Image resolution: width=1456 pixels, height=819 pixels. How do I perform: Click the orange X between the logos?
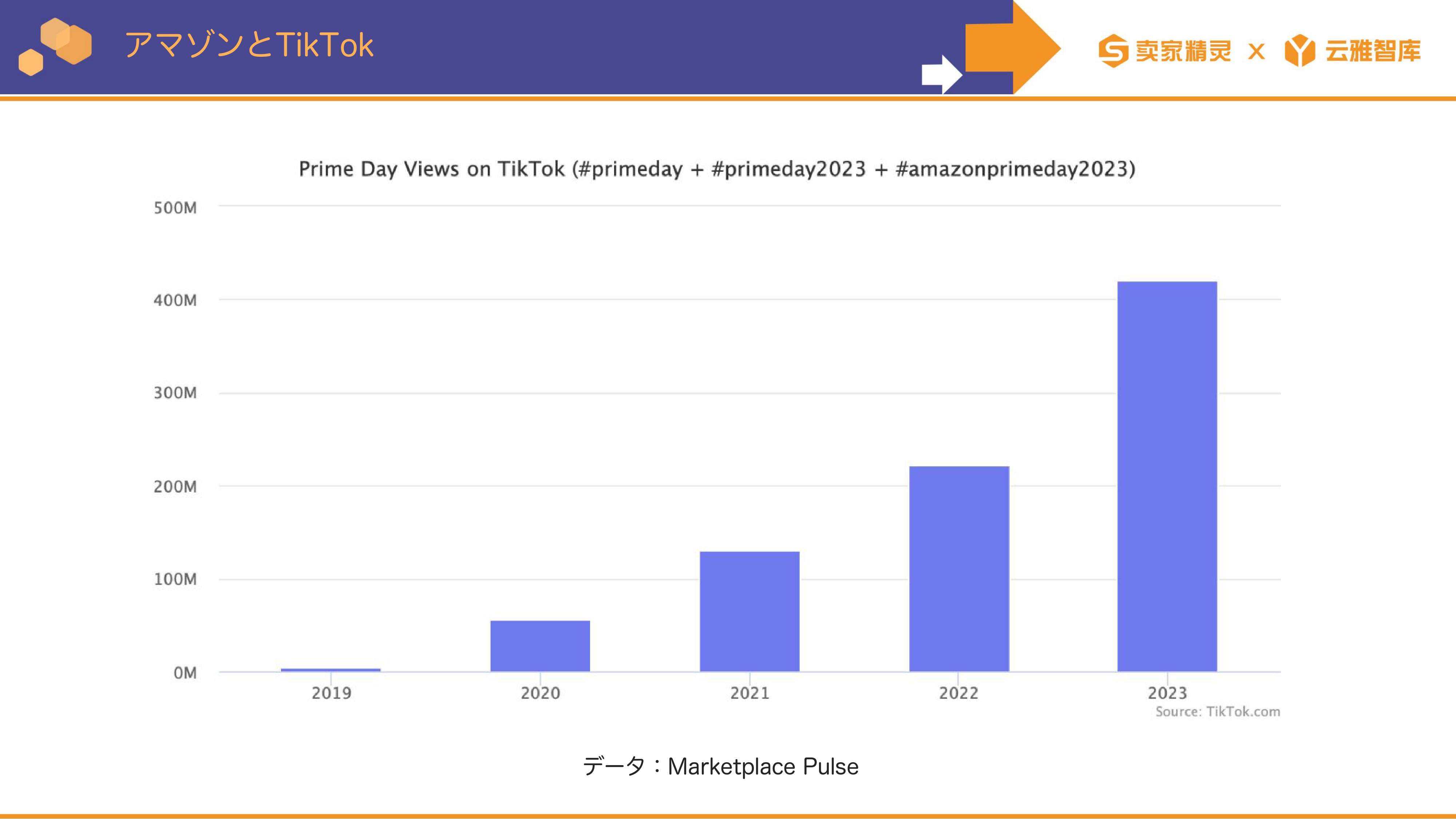coord(1257,51)
